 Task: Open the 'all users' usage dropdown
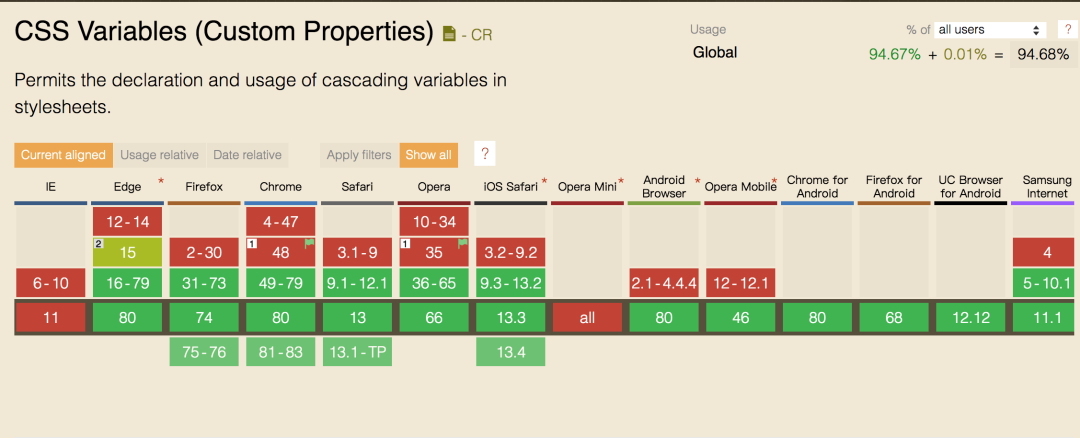coord(990,30)
